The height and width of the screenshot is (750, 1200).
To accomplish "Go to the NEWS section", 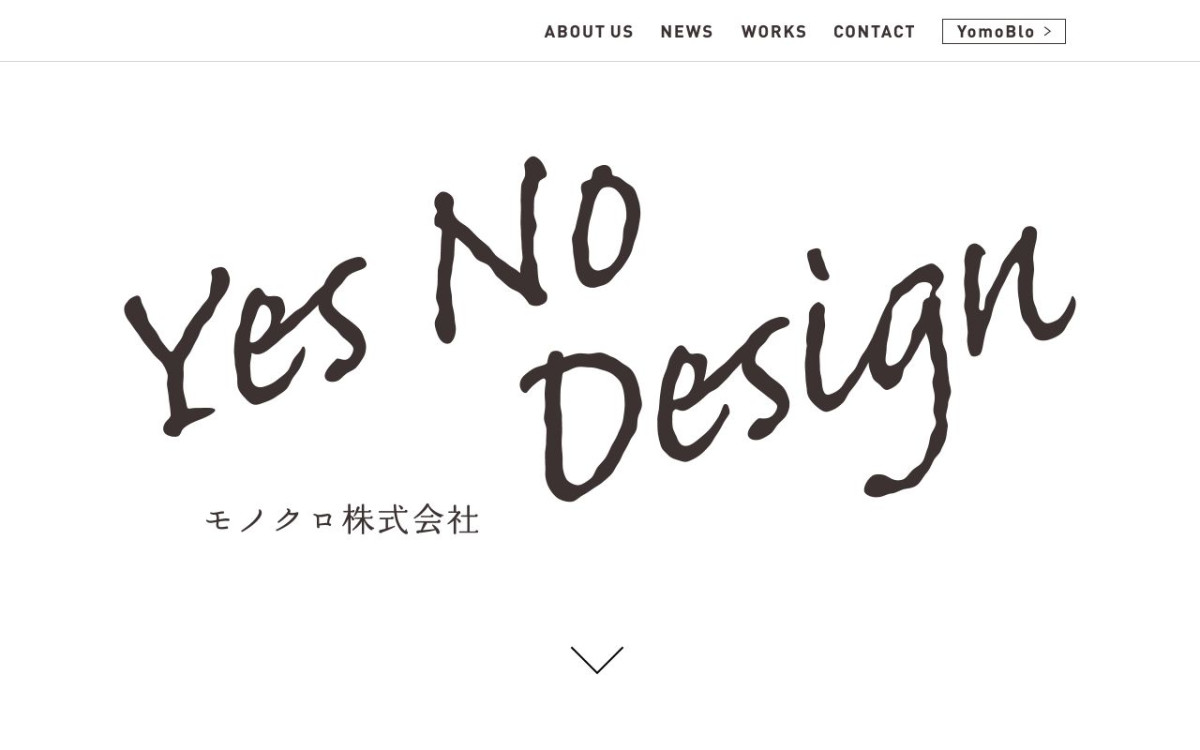I will tap(687, 32).
